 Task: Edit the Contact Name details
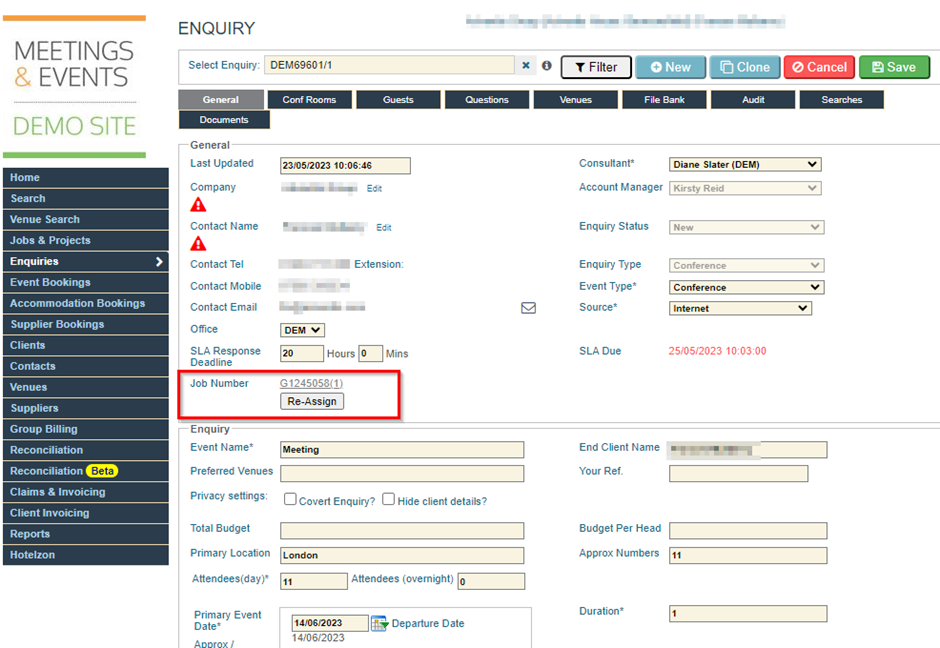pos(384,228)
